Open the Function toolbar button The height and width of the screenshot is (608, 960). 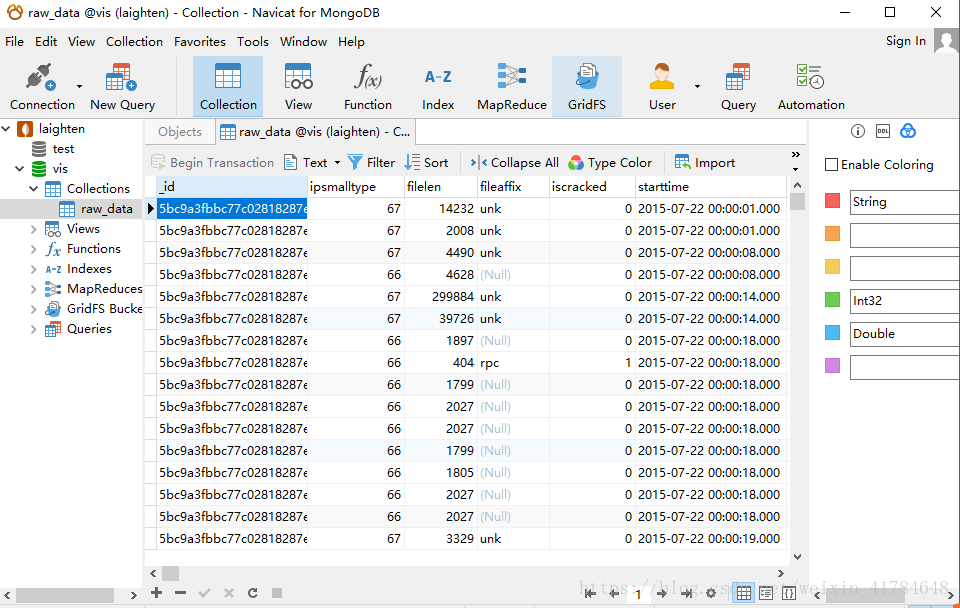pyautogui.click(x=367, y=87)
